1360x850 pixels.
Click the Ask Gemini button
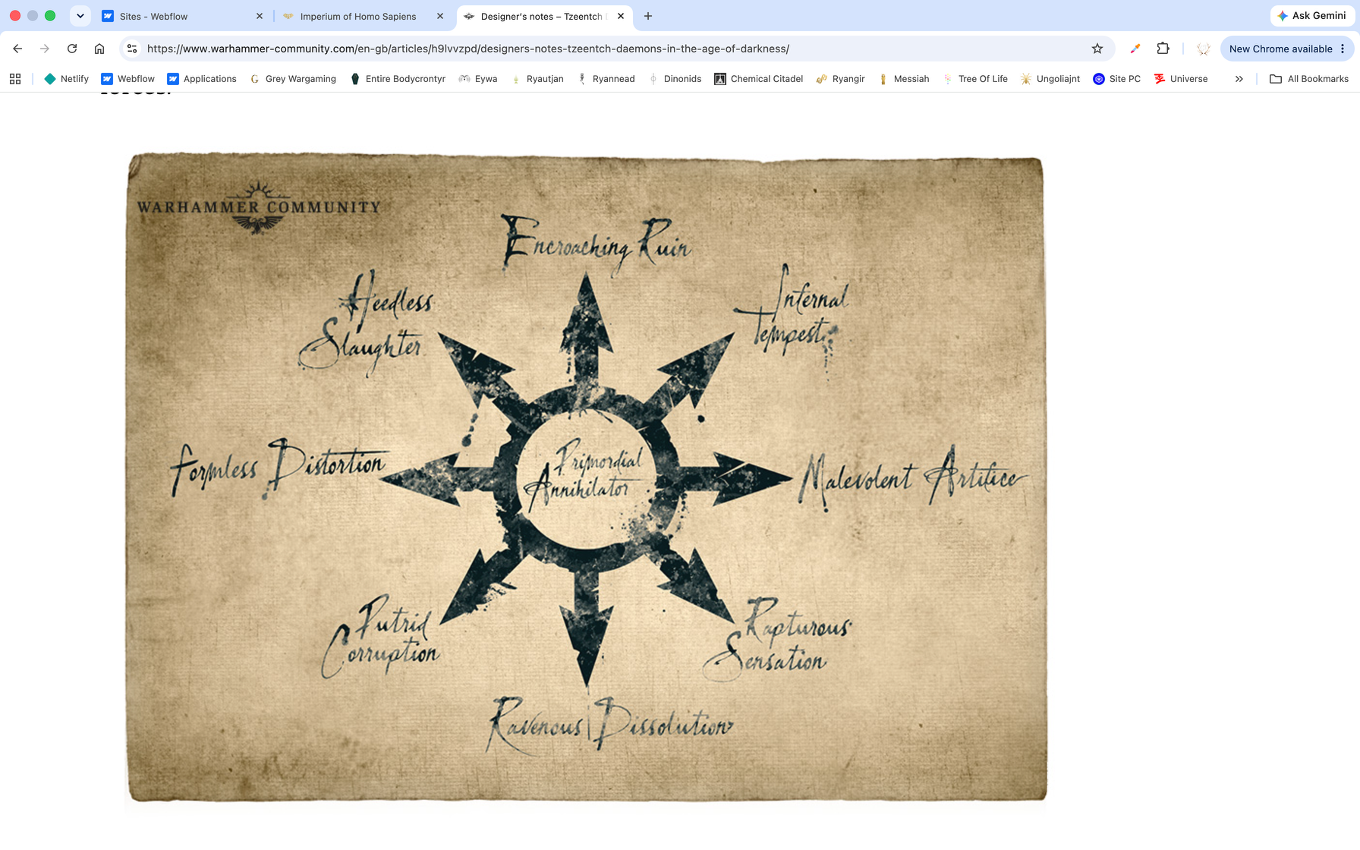1312,16
